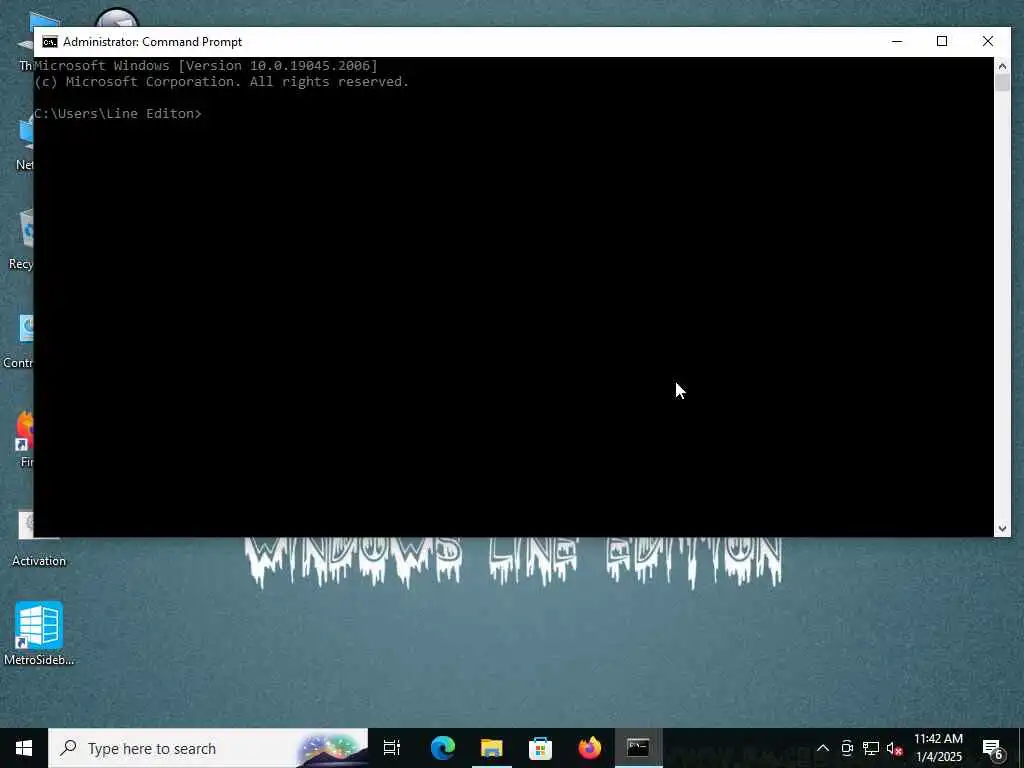Screen dimensions: 1024x768
Task: Click the Command Prompt vertical scrollbar thumb
Action: (1002, 83)
